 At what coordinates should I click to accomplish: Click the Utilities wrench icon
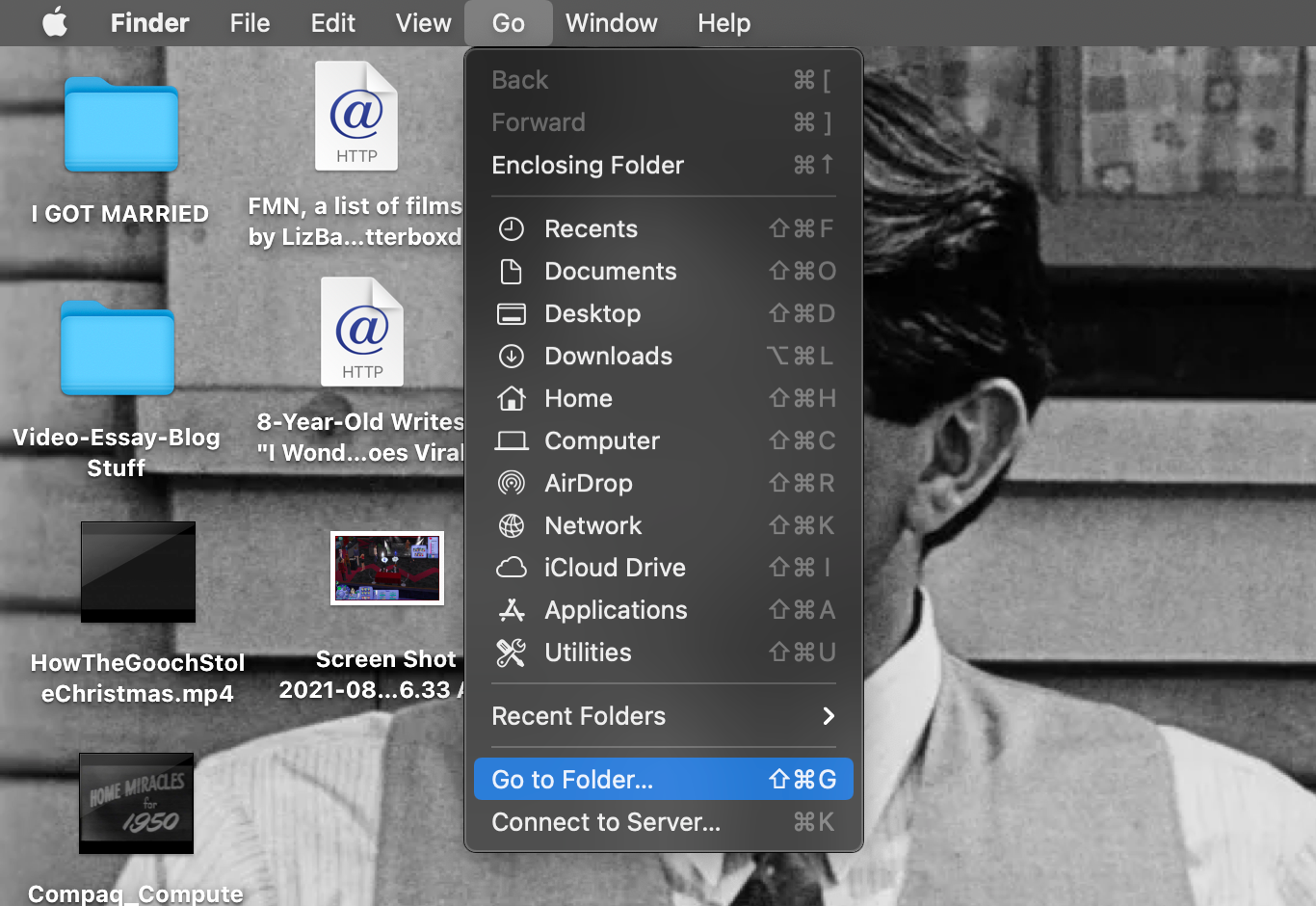coord(511,653)
